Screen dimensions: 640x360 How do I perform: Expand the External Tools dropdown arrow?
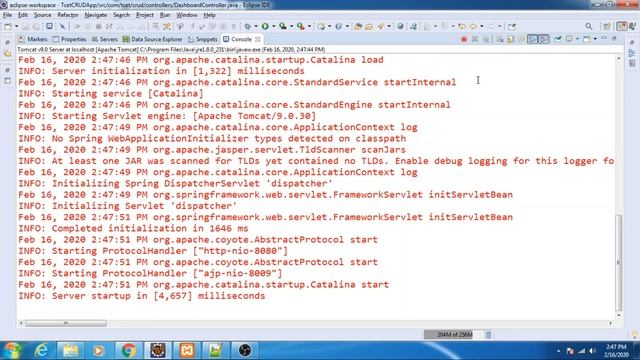(x=309, y=27)
